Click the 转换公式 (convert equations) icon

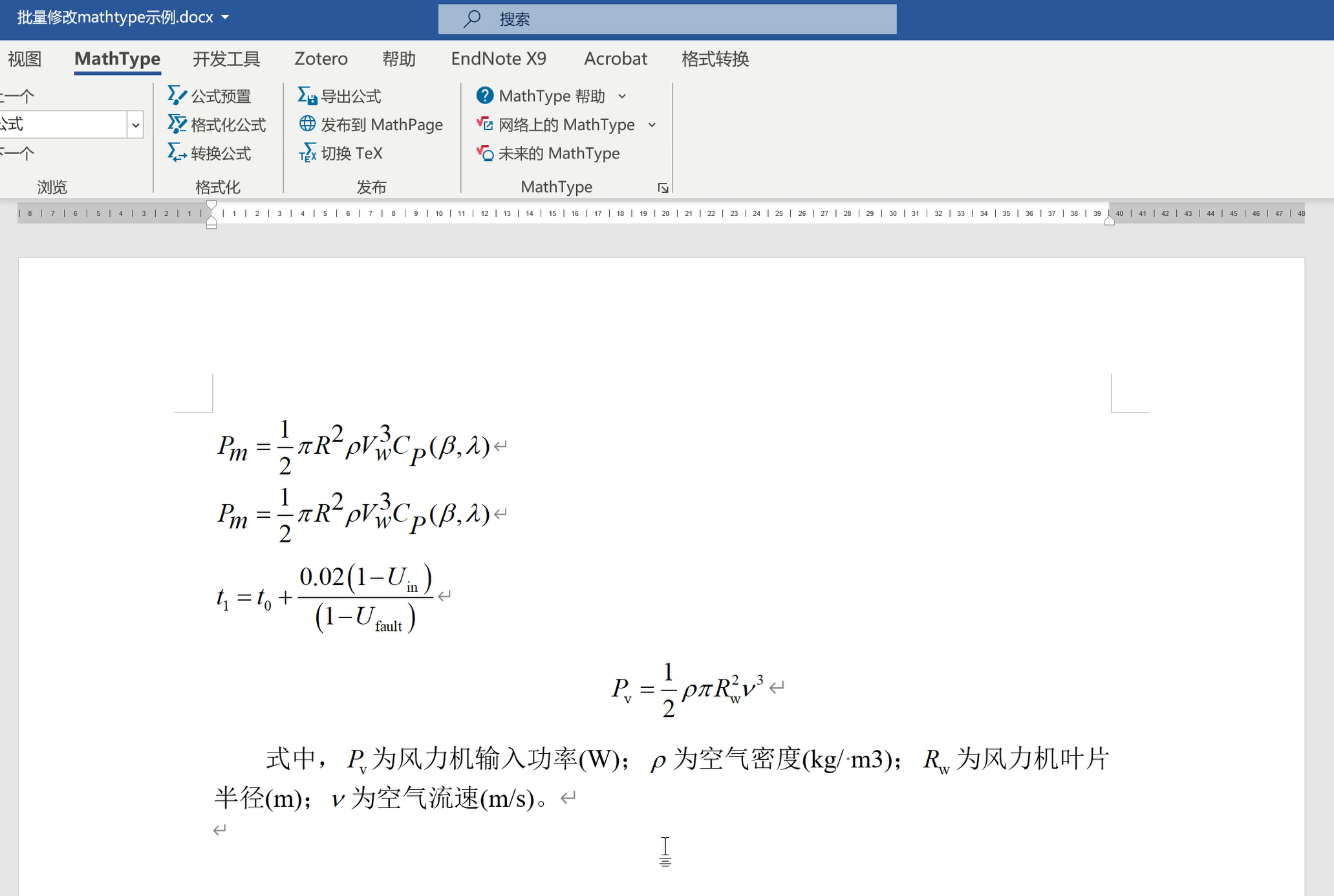177,153
